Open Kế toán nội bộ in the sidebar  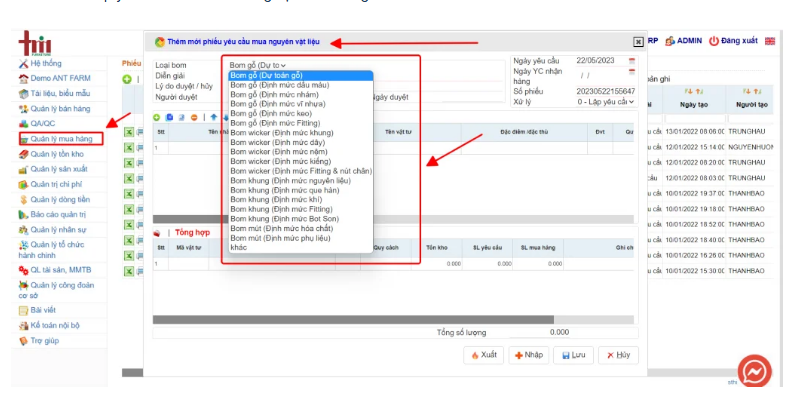(55, 325)
